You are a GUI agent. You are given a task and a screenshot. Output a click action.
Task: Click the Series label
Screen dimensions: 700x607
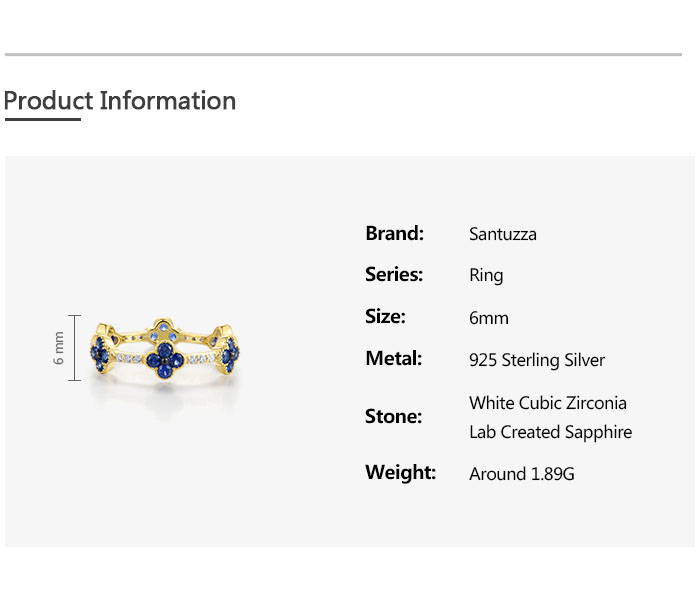[394, 274]
